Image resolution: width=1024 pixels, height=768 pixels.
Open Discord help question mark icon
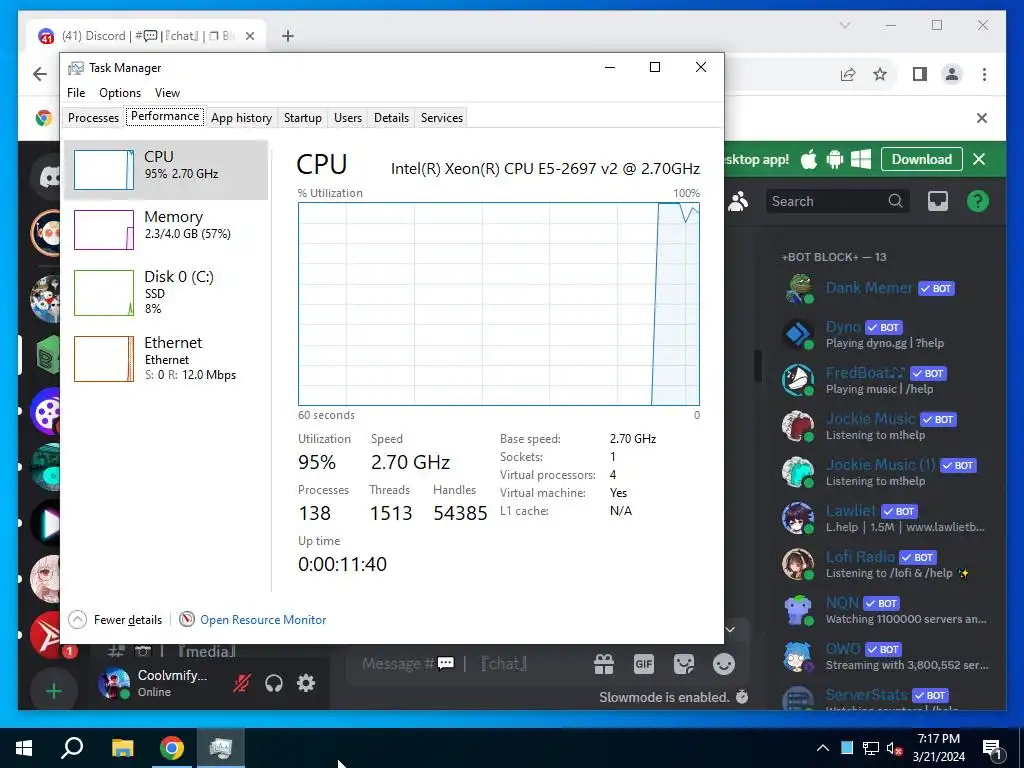pyautogui.click(x=978, y=201)
